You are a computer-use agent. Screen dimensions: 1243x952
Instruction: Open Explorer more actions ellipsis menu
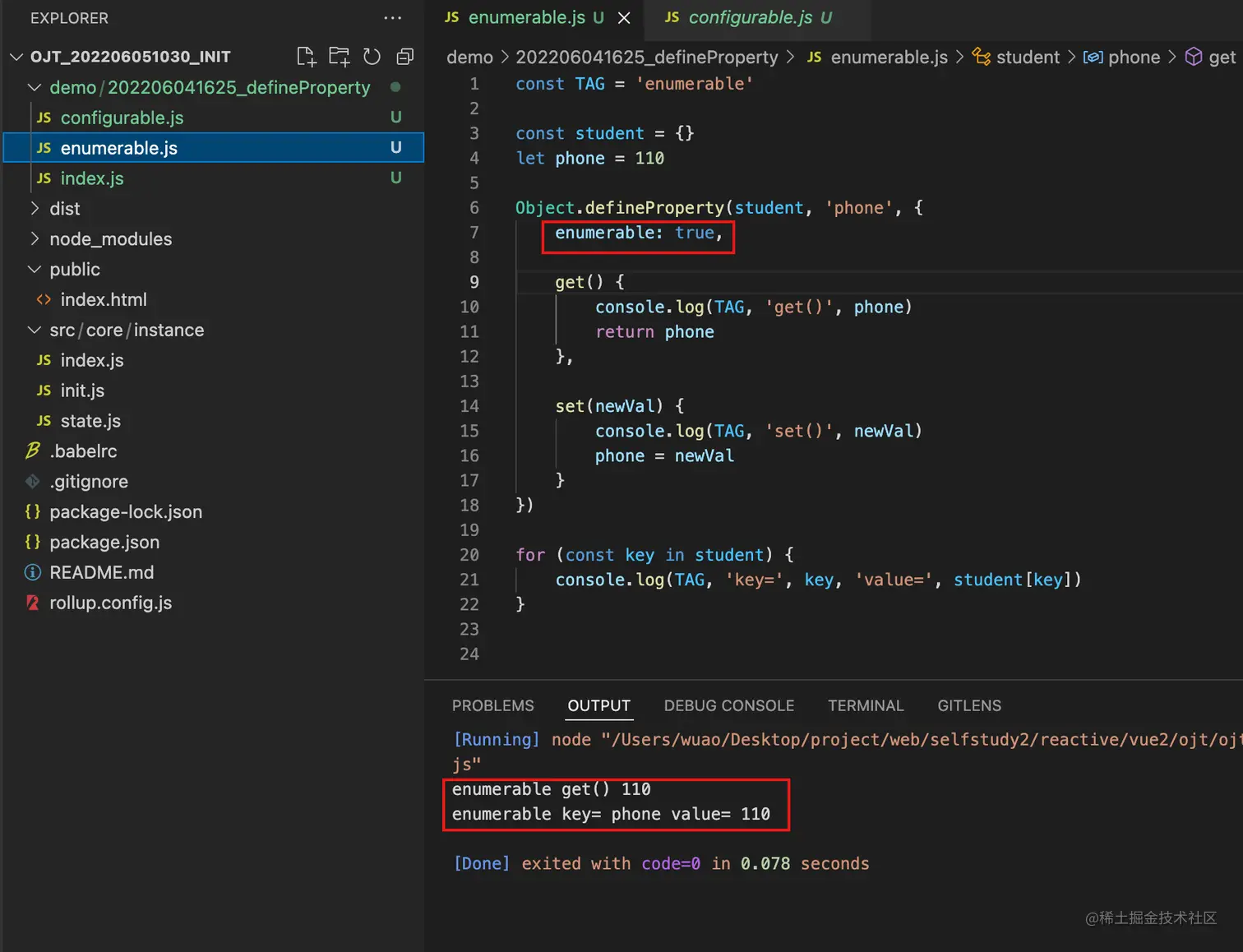coord(393,18)
